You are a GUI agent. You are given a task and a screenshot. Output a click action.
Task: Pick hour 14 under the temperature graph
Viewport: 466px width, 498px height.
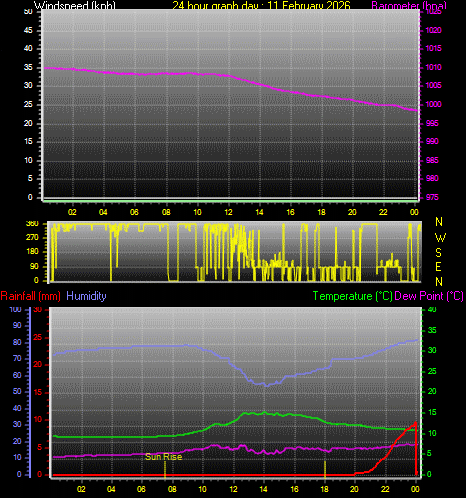264,489
